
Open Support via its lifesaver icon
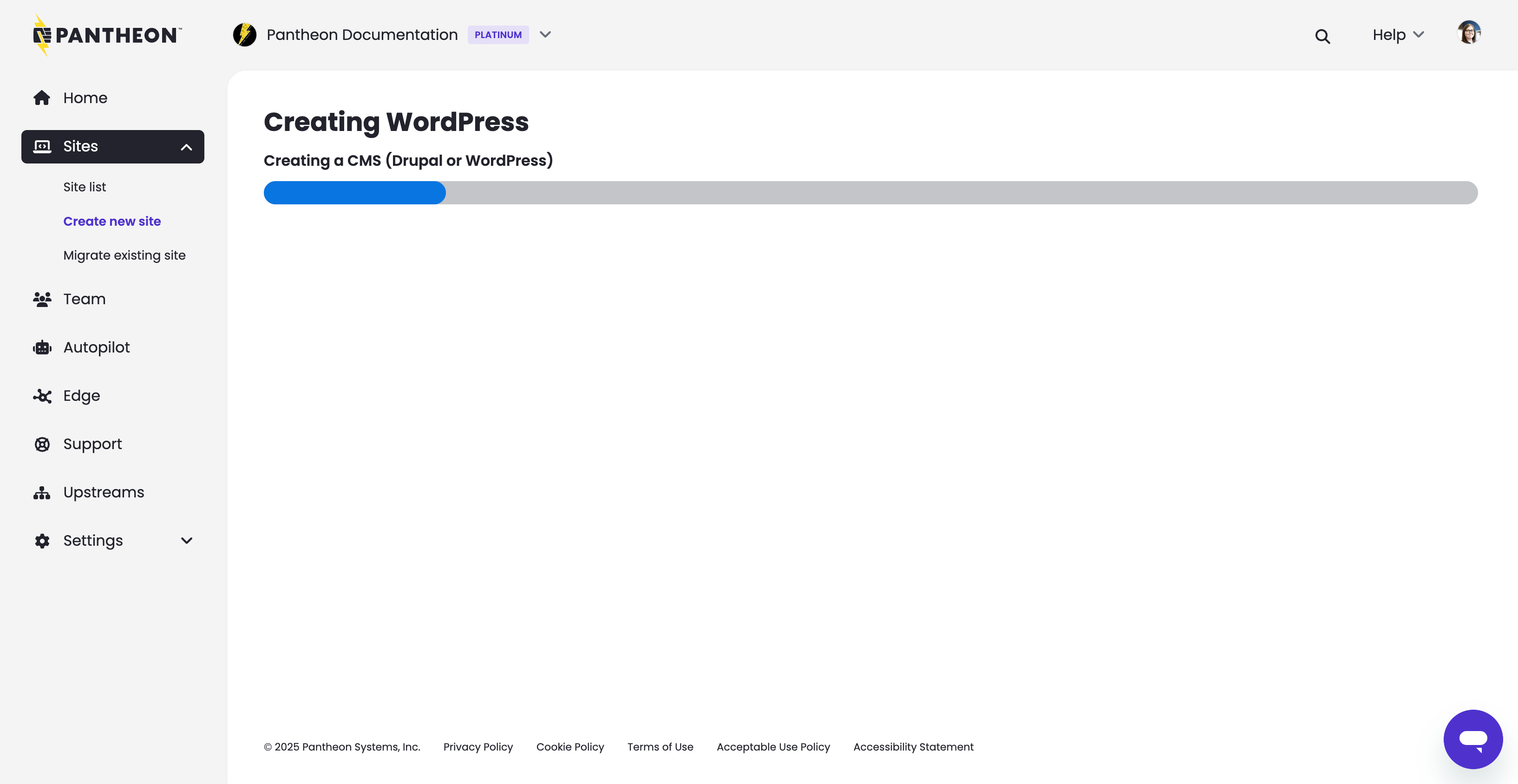click(42, 444)
